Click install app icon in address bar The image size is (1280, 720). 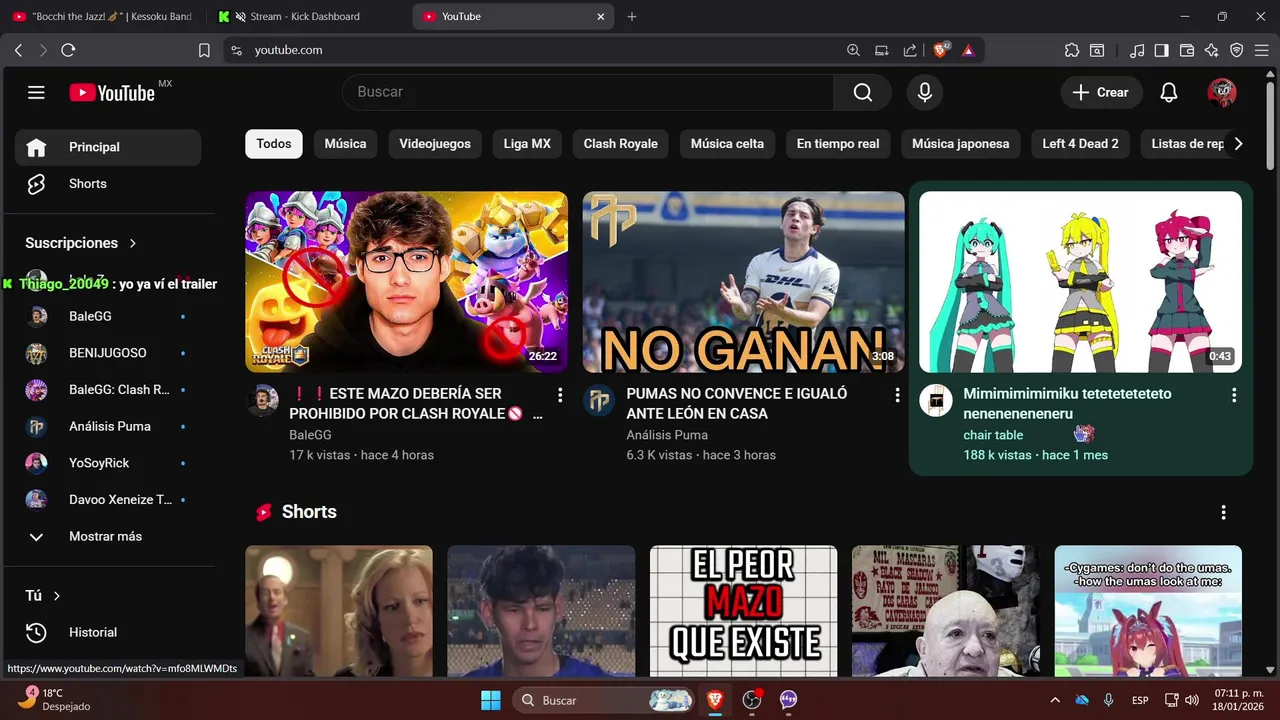pos(882,50)
